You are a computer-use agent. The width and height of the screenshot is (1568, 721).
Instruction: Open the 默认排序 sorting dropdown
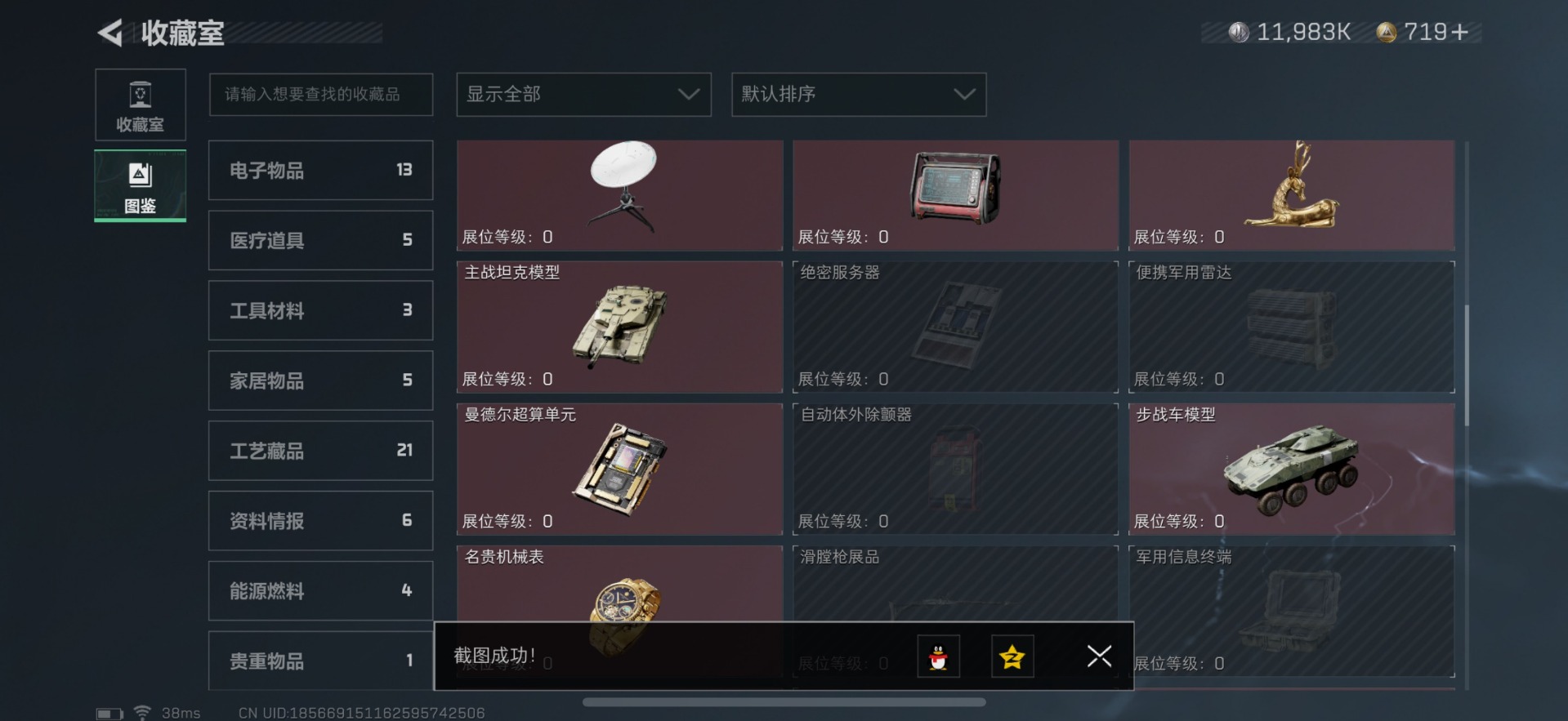pos(859,95)
